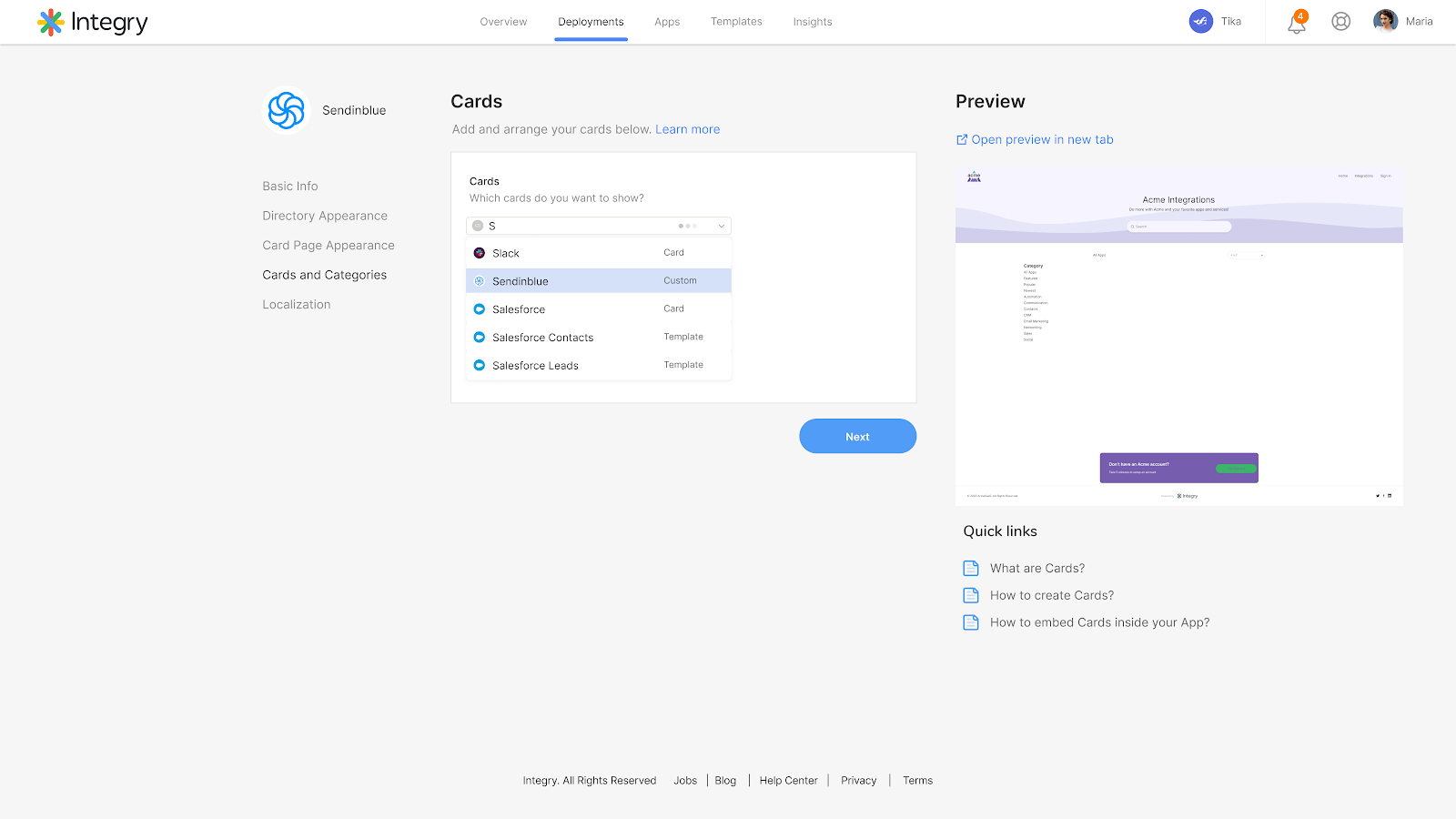This screenshot has height=819, width=1456.
Task: Open the Overview tab
Action: [x=503, y=22]
